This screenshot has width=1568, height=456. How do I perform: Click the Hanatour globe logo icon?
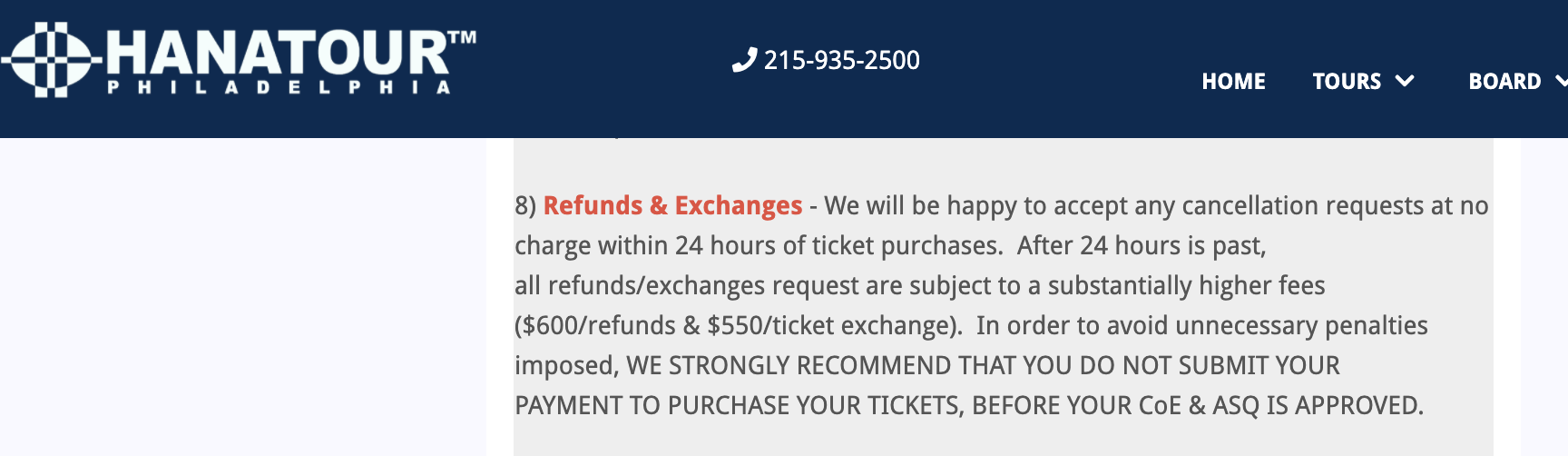(51, 59)
